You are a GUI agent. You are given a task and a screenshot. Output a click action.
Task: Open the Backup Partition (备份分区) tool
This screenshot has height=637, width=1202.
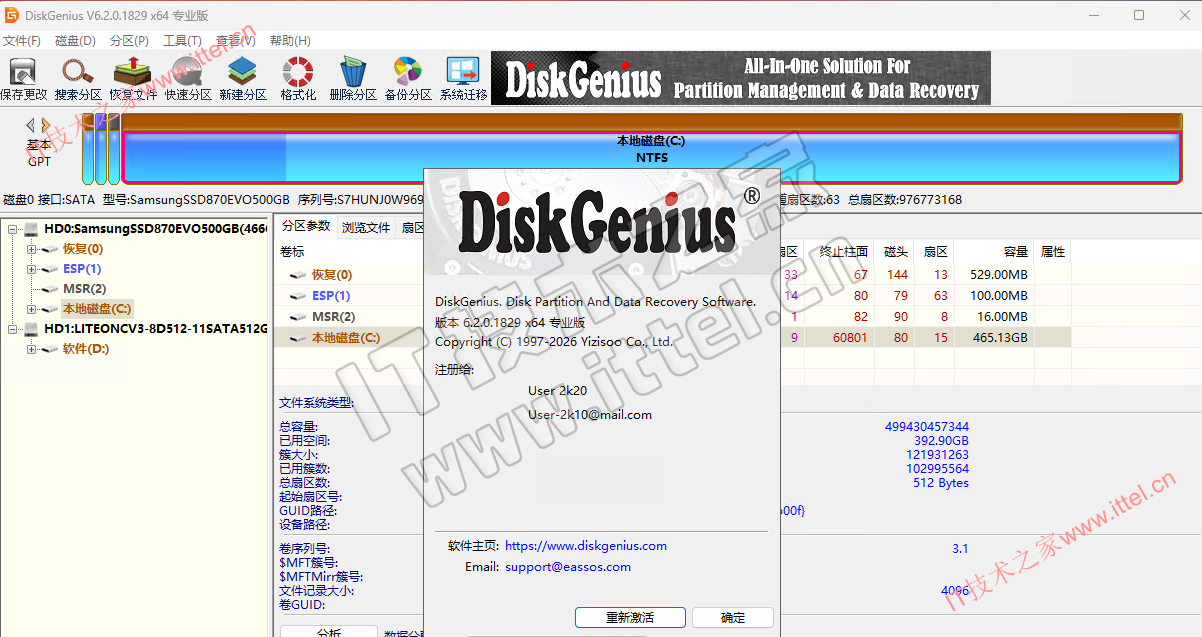[408, 79]
